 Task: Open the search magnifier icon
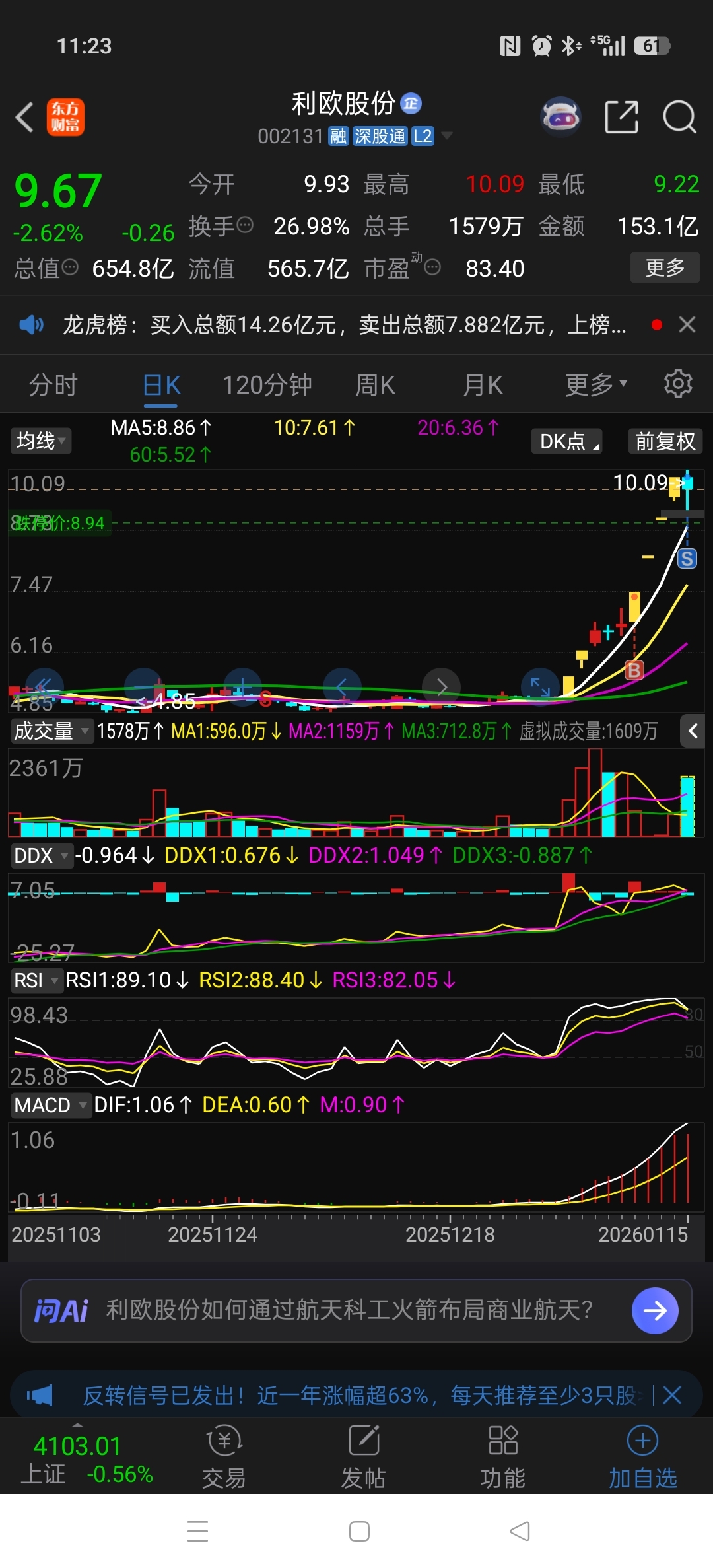pyautogui.click(x=679, y=118)
